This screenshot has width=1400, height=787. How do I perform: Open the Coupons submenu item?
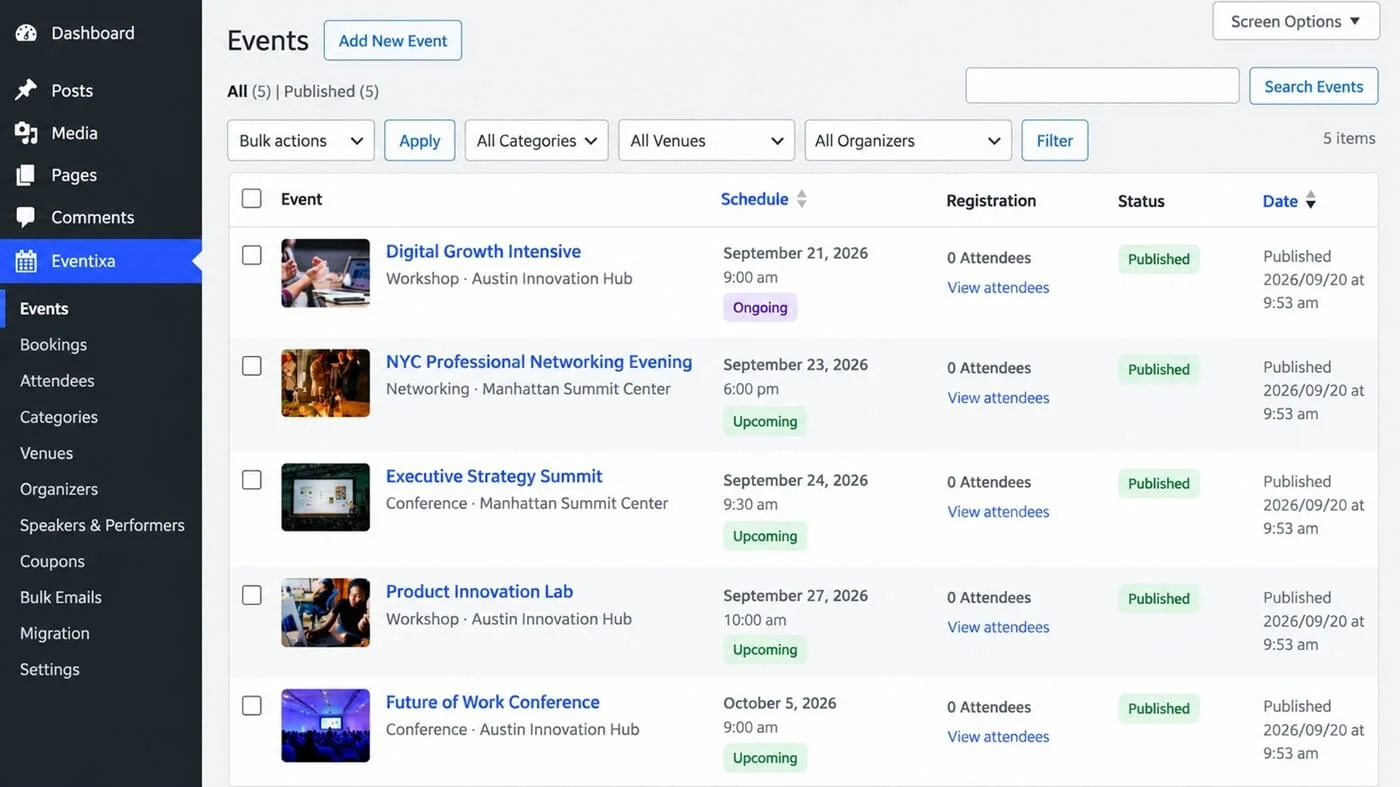click(52, 561)
